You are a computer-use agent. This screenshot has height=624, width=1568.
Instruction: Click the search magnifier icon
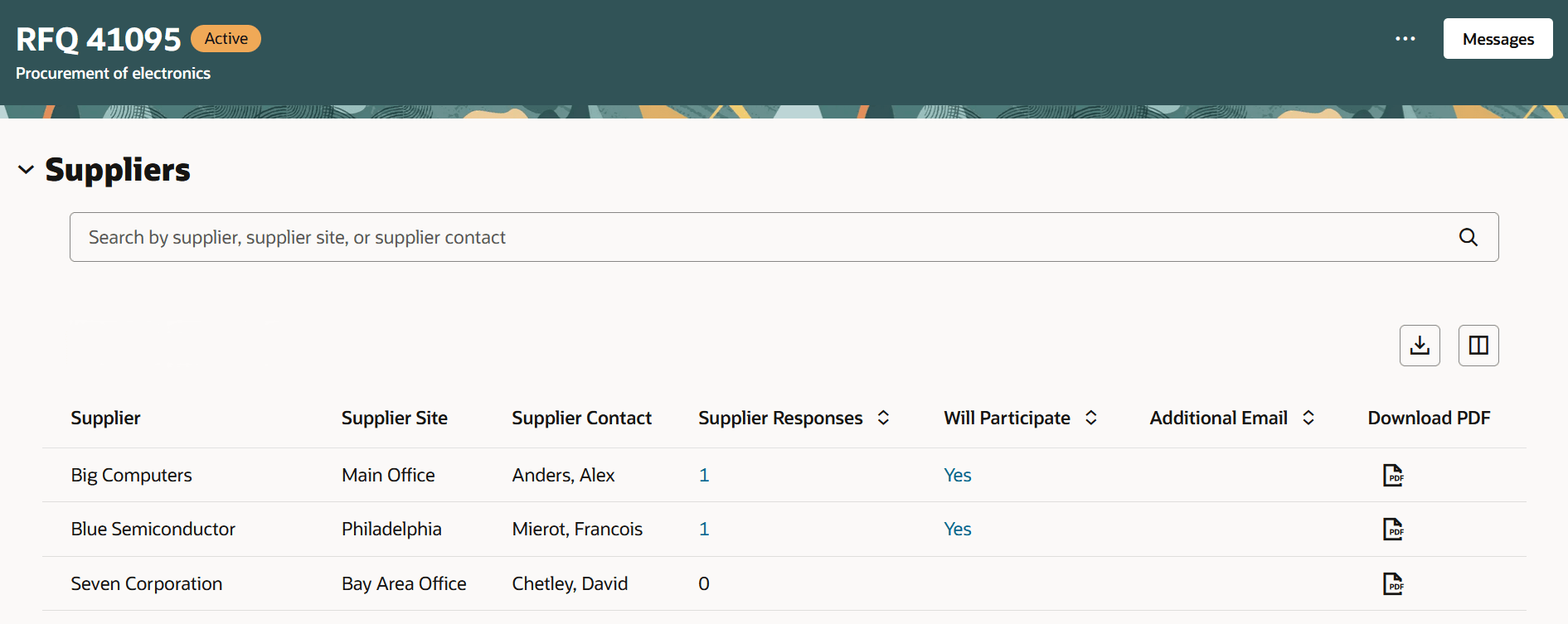pyautogui.click(x=1468, y=237)
